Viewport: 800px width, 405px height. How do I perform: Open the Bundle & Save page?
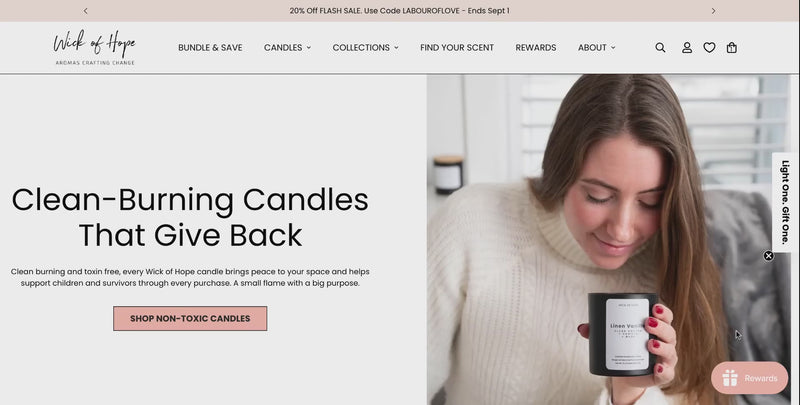[210, 47]
